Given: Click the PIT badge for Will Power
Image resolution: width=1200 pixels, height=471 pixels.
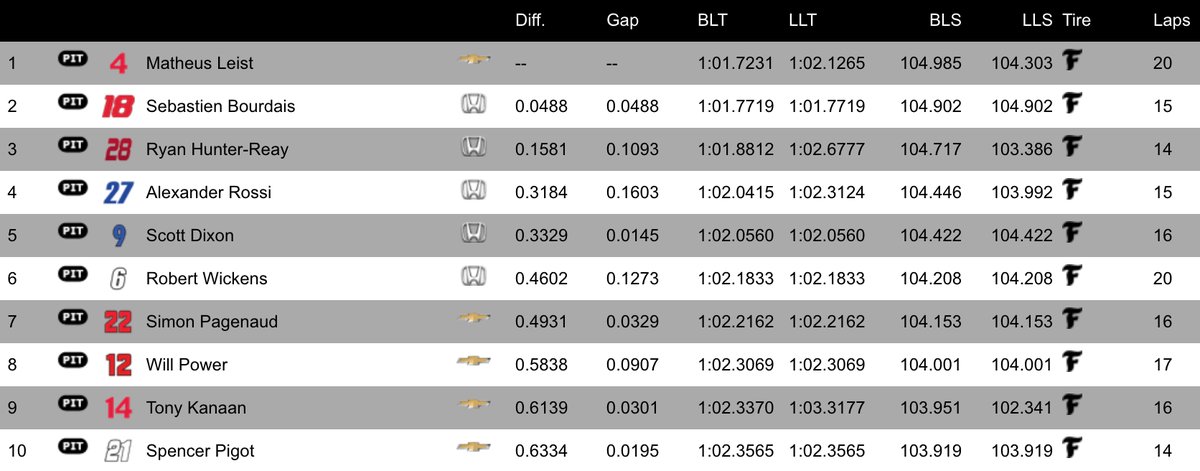Looking at the screenshot, I should pyautogui.click(x=71, y=364).
